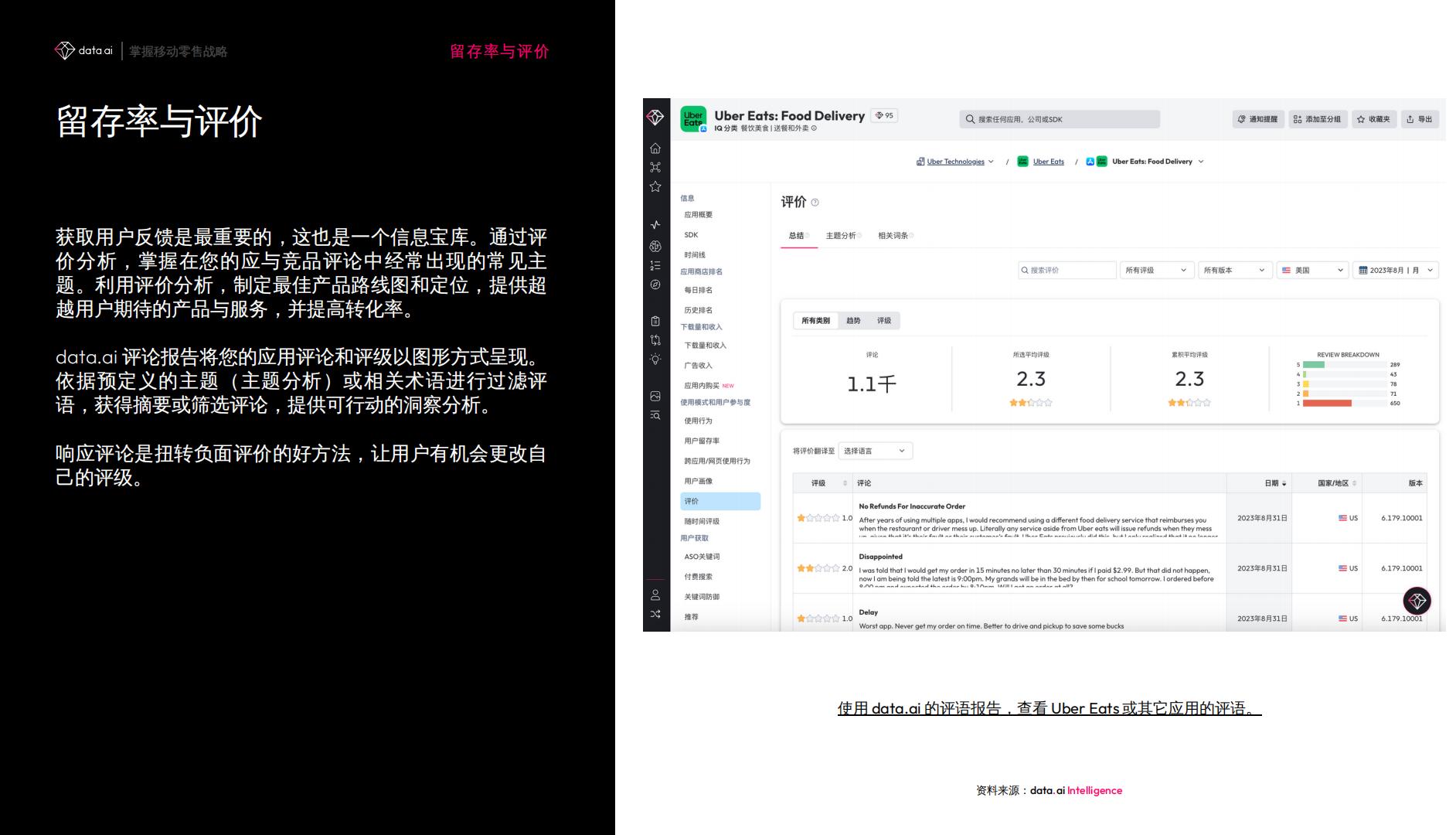Open the 选择语言 translation dropdown
1456x835 pixels.
point(875,451)
